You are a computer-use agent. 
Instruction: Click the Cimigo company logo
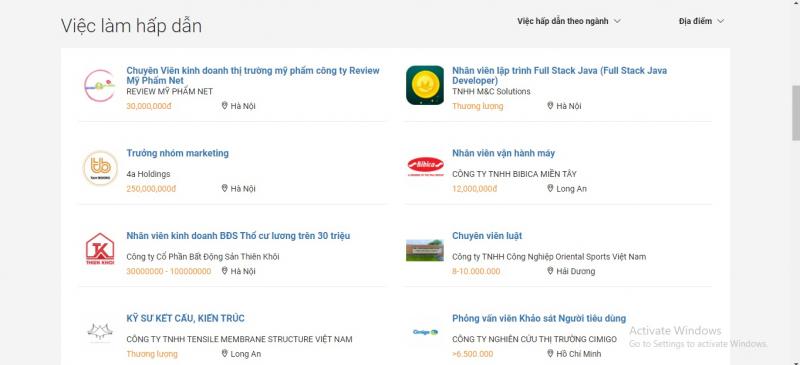coord(425,332)
